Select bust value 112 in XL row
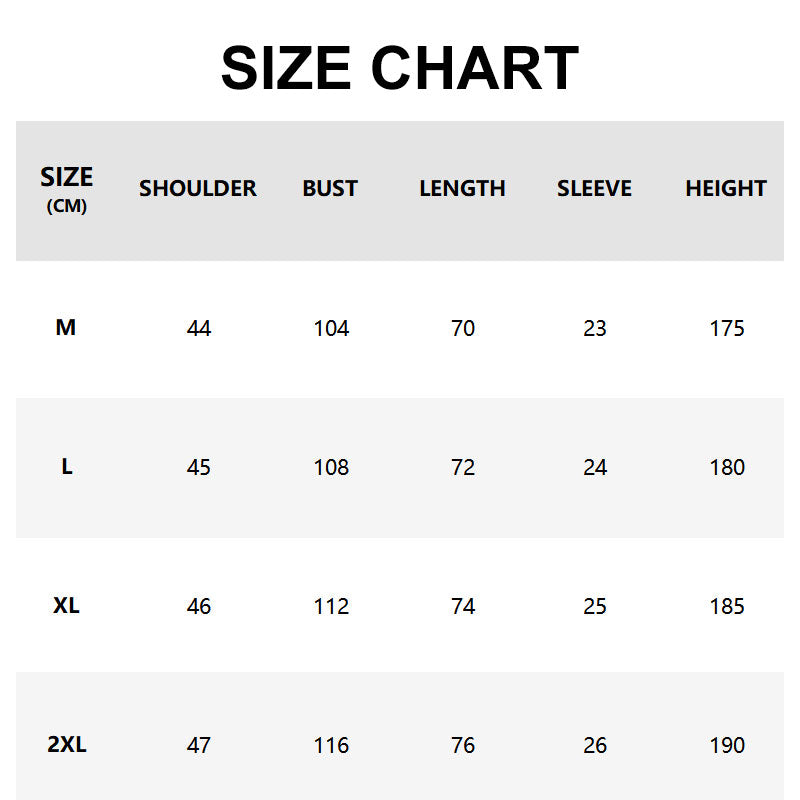Image resolution: width=800 pixels, height=800 pixels. tap(331, 606)
